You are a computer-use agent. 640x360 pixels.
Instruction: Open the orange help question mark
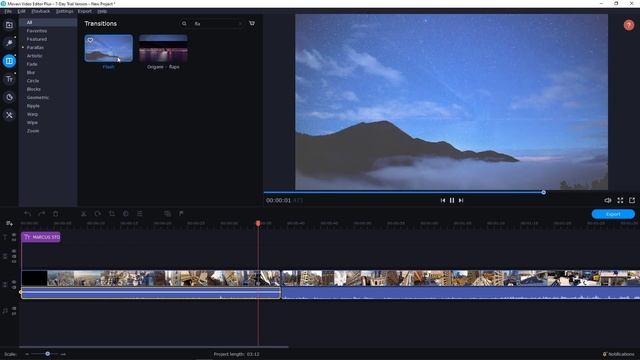coord(629,25)
